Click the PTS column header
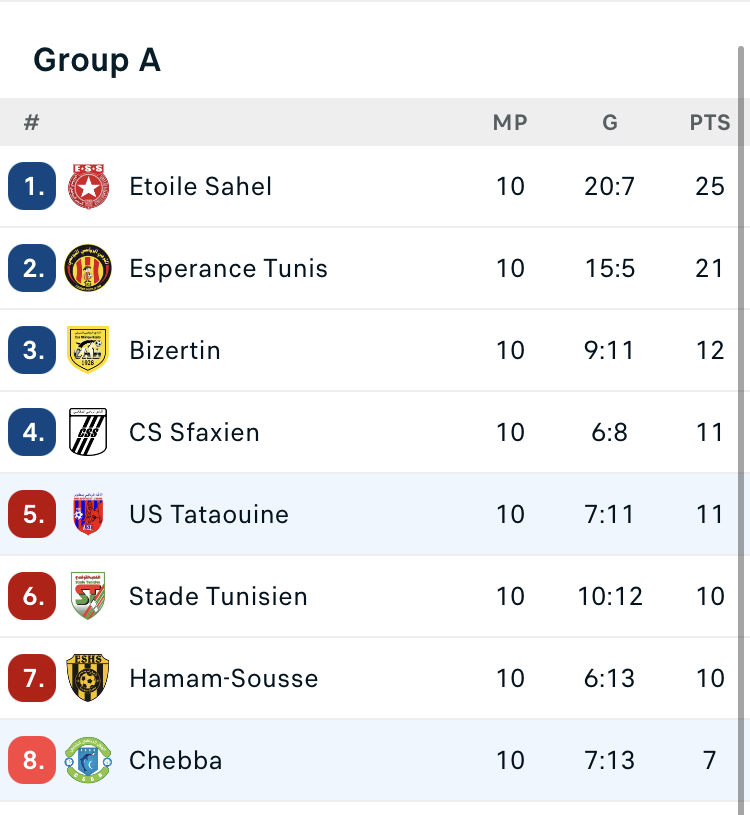750x815 pixels. pyautogui.click(x=709, y=123)
